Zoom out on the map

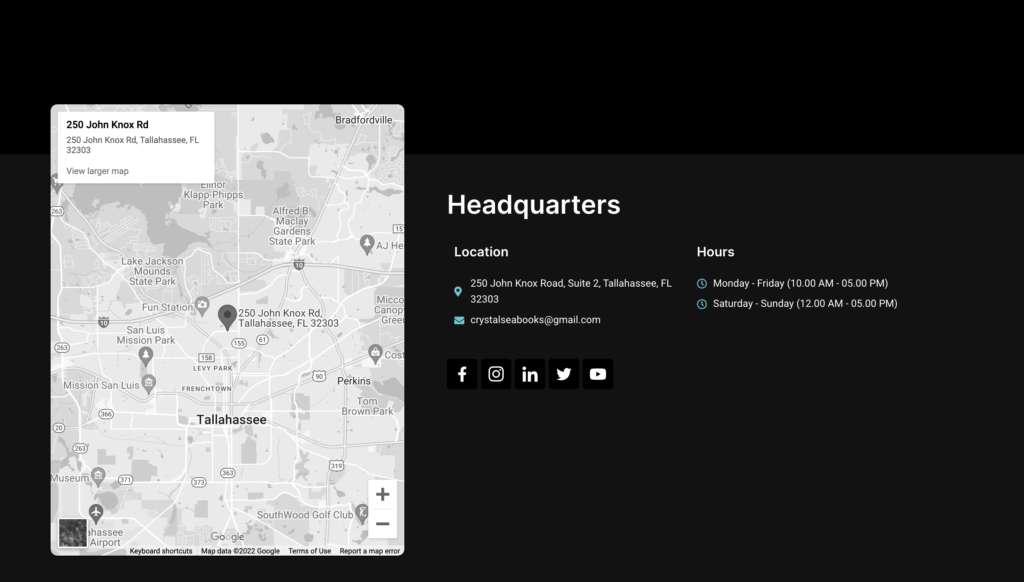tap(383, 524)
